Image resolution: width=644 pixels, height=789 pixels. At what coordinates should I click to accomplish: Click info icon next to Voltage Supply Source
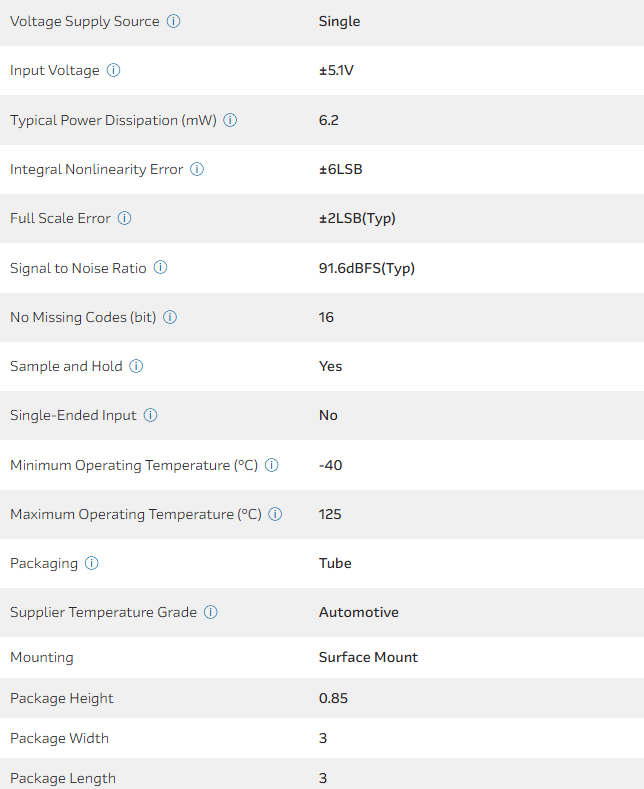click(174, 21)
